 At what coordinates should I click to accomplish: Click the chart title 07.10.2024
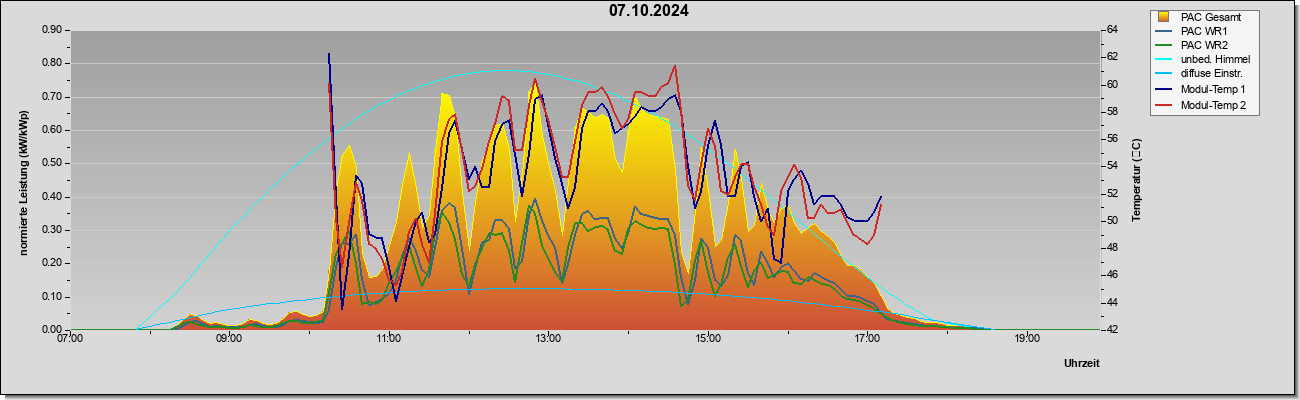tap(649, 11)
